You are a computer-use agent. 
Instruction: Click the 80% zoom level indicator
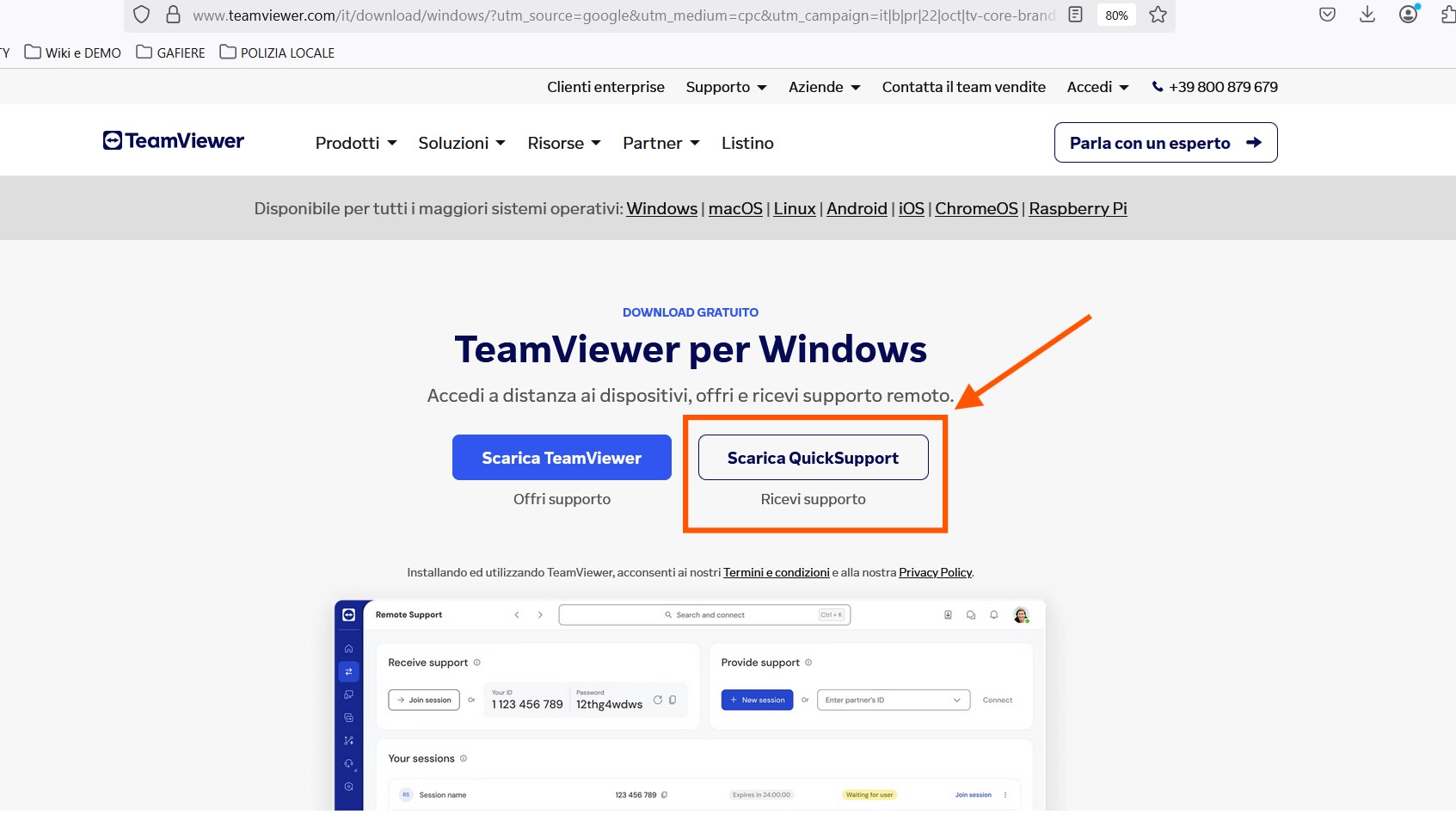point(1116,15)
